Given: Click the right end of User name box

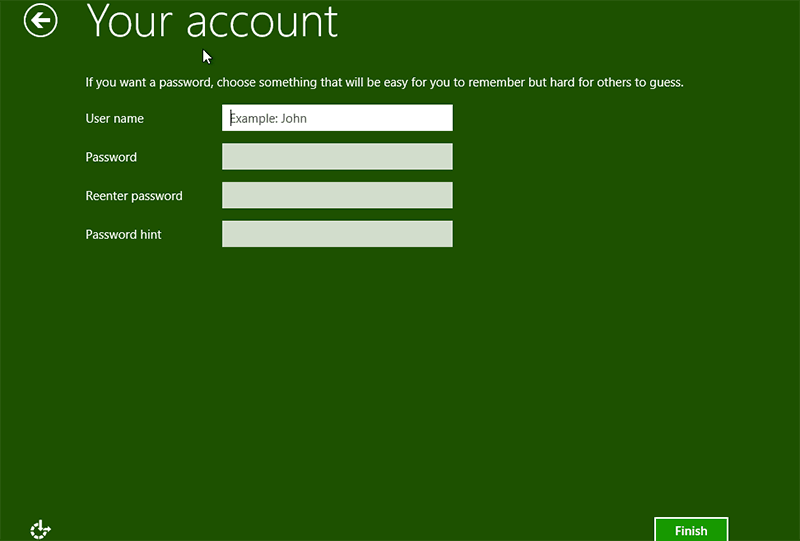Looking at the screenshot, I should [x=440, y=118].
